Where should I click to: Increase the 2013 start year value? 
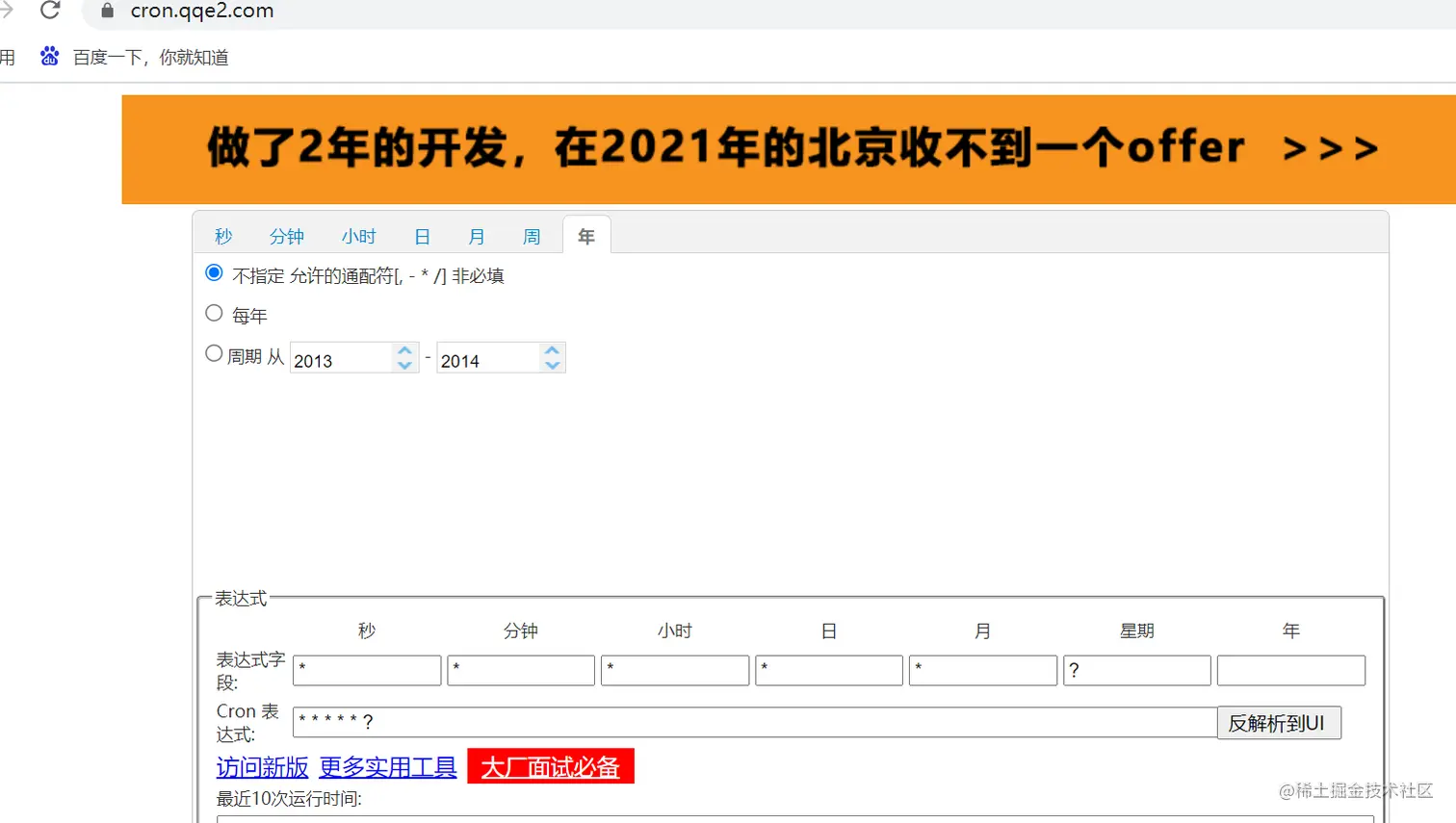click(405, 351)
